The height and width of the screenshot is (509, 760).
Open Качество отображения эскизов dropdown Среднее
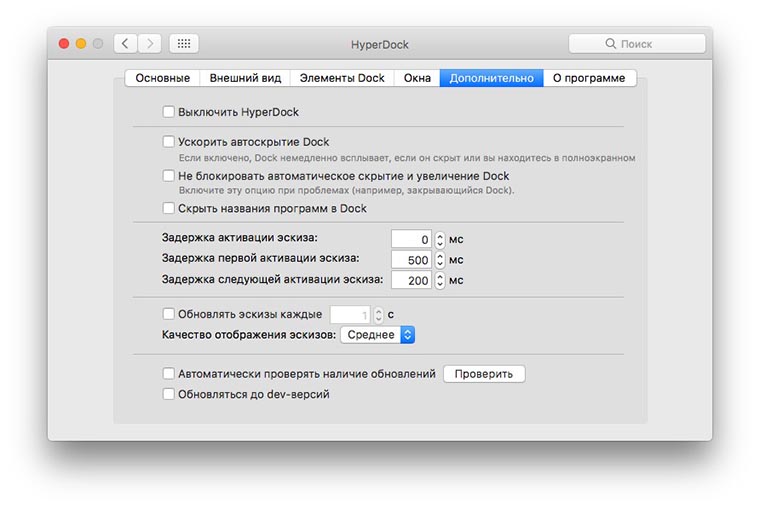click(x=378, y=335)
